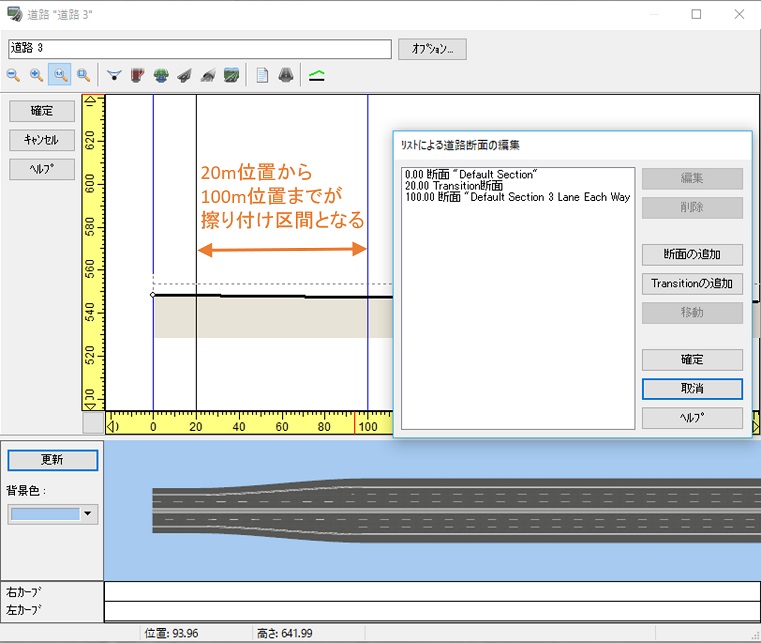Click the document page toolbar icon

pyautogui.click(x=262, y=75)
